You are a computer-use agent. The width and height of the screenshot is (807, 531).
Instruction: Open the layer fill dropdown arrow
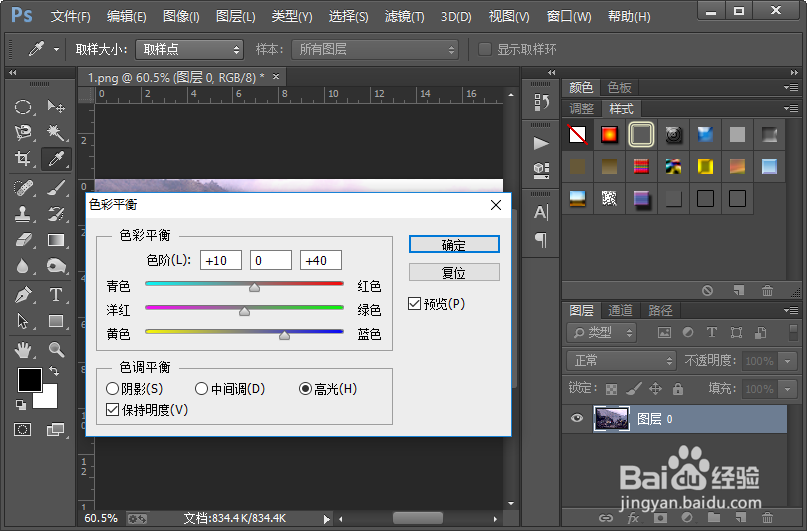tap(787, 389)
